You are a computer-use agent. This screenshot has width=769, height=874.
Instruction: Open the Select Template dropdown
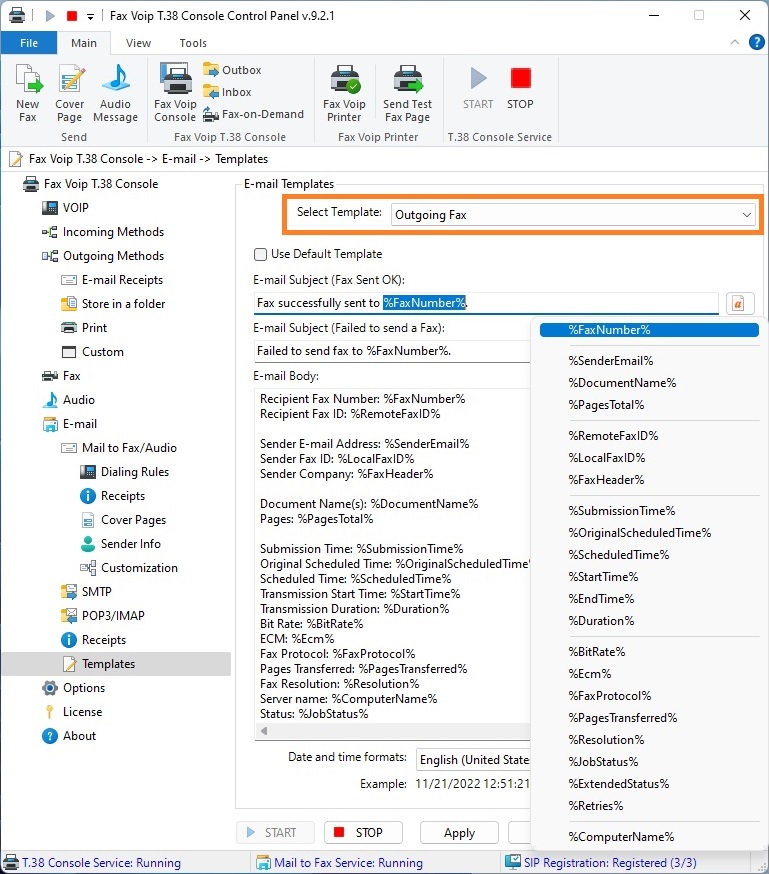(x=573, y=215)
